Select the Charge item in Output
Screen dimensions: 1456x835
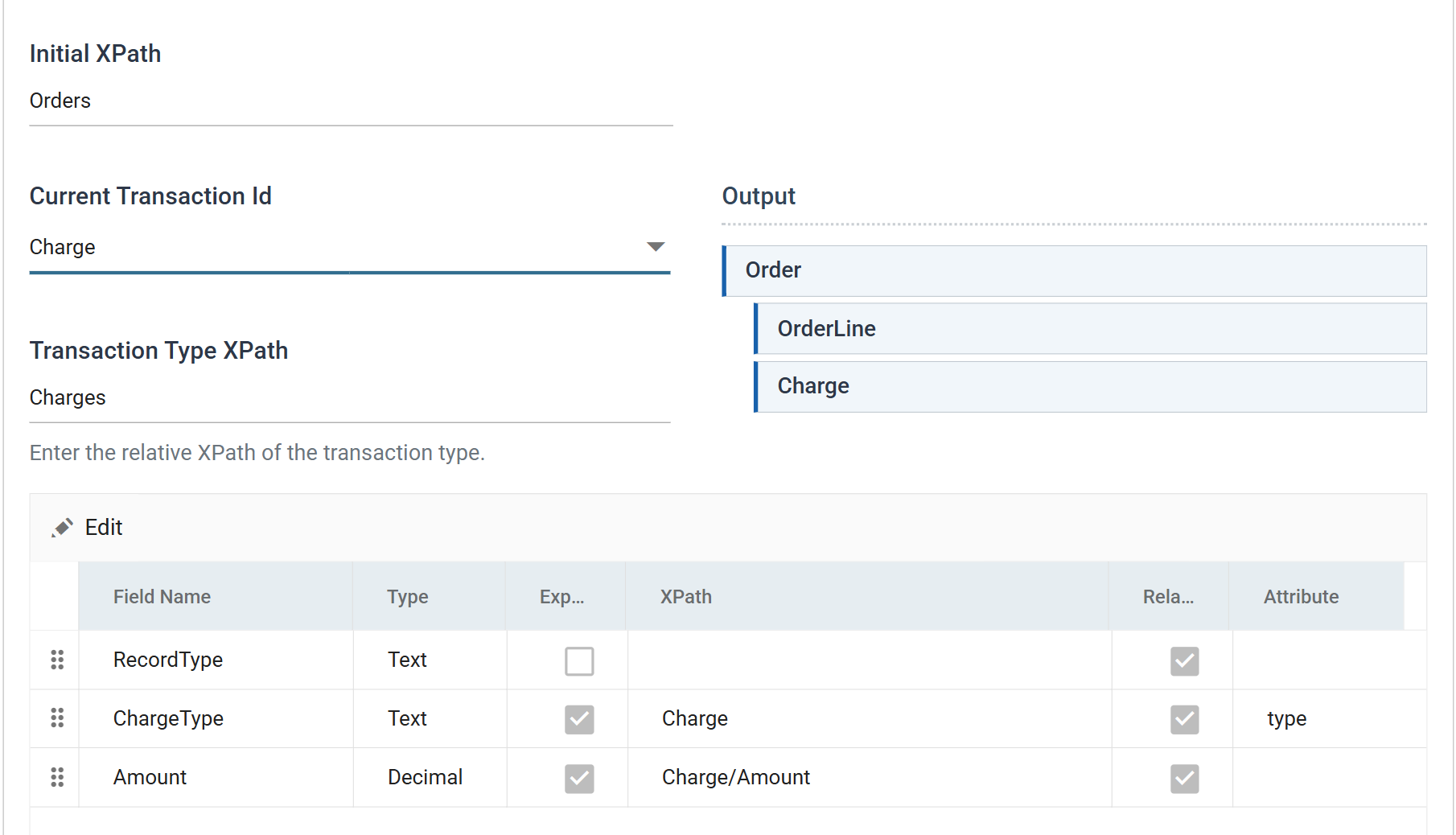pyautogui.click(x=1091, y=387)
